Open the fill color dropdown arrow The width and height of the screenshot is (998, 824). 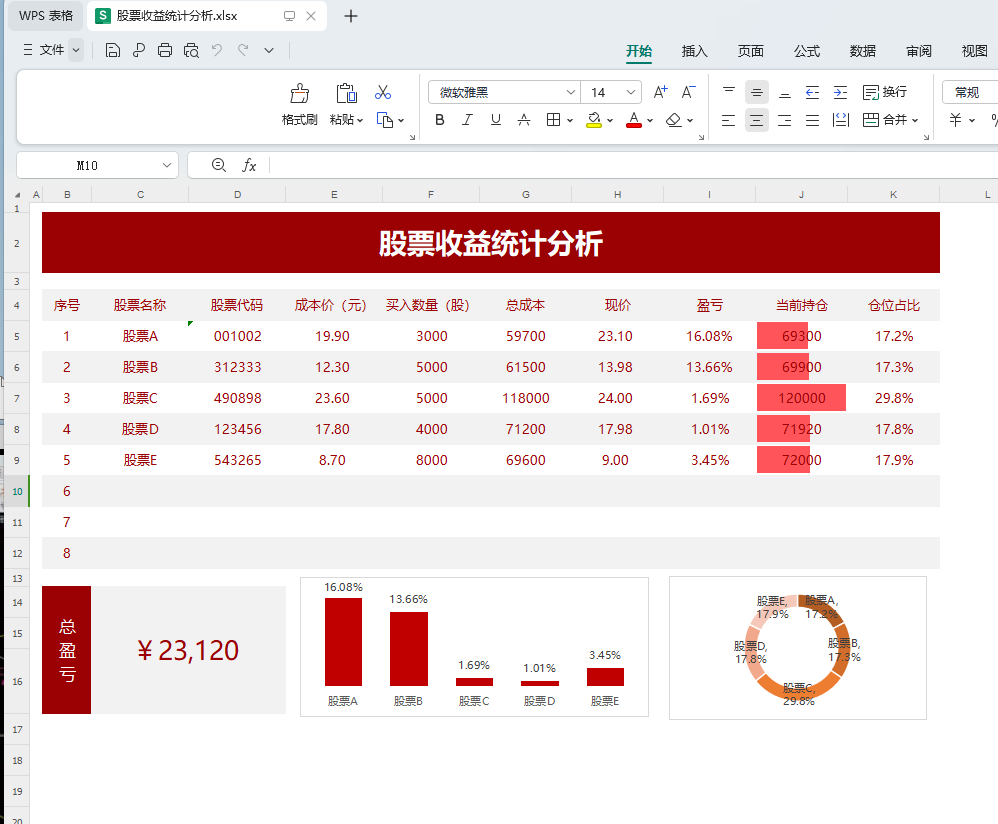click(x=609, y=119)
